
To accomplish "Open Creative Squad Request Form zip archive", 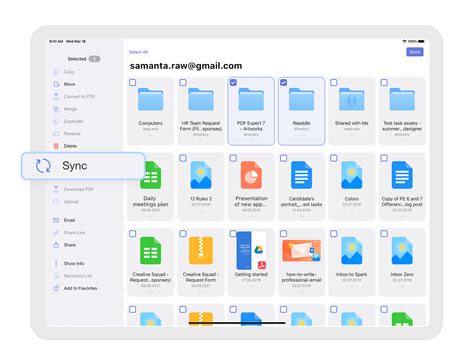I will (201, 251).
